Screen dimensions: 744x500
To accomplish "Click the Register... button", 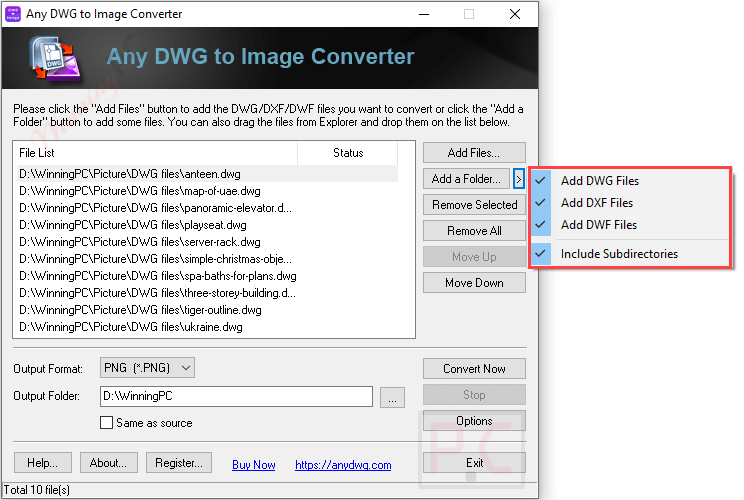I will click(179, 463).
